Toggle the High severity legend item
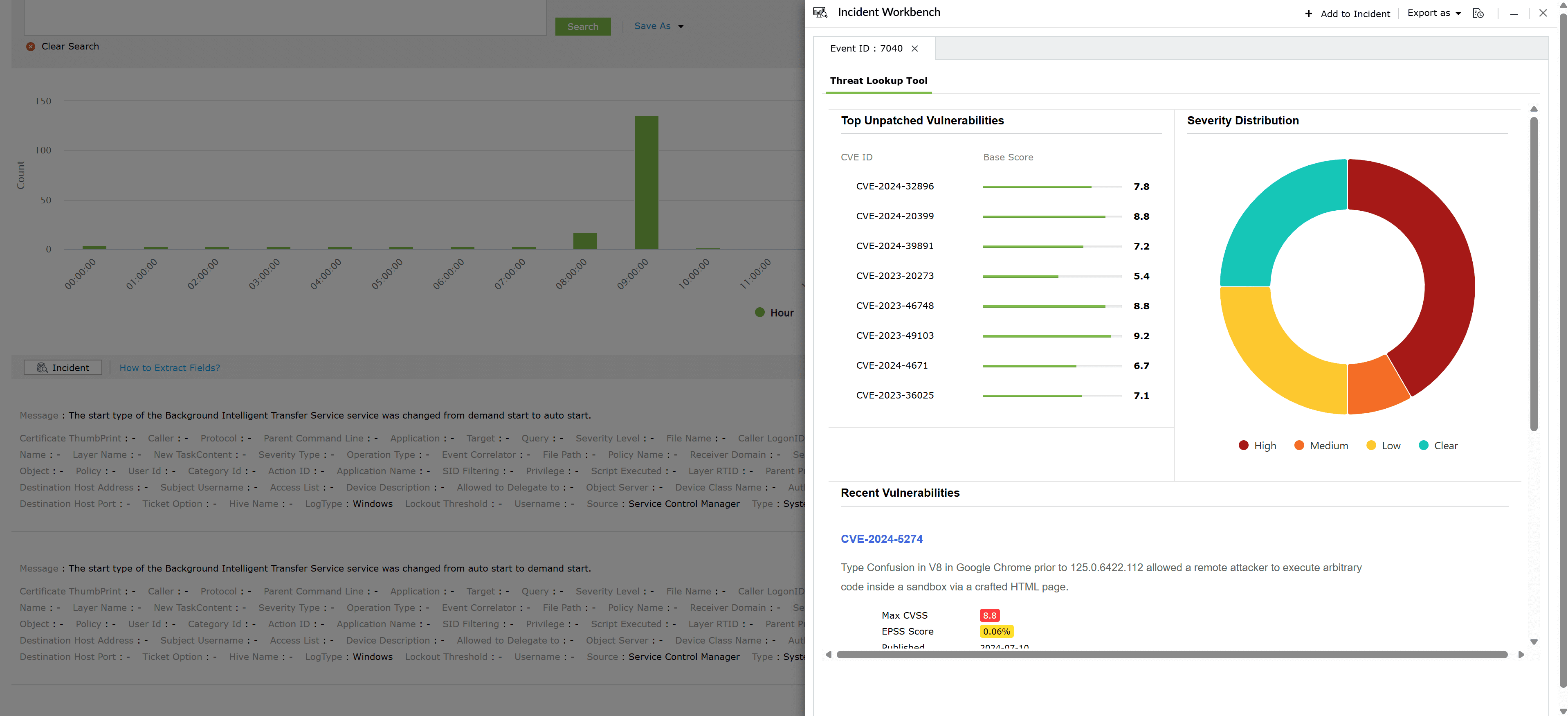 [x=1257, y=445]
